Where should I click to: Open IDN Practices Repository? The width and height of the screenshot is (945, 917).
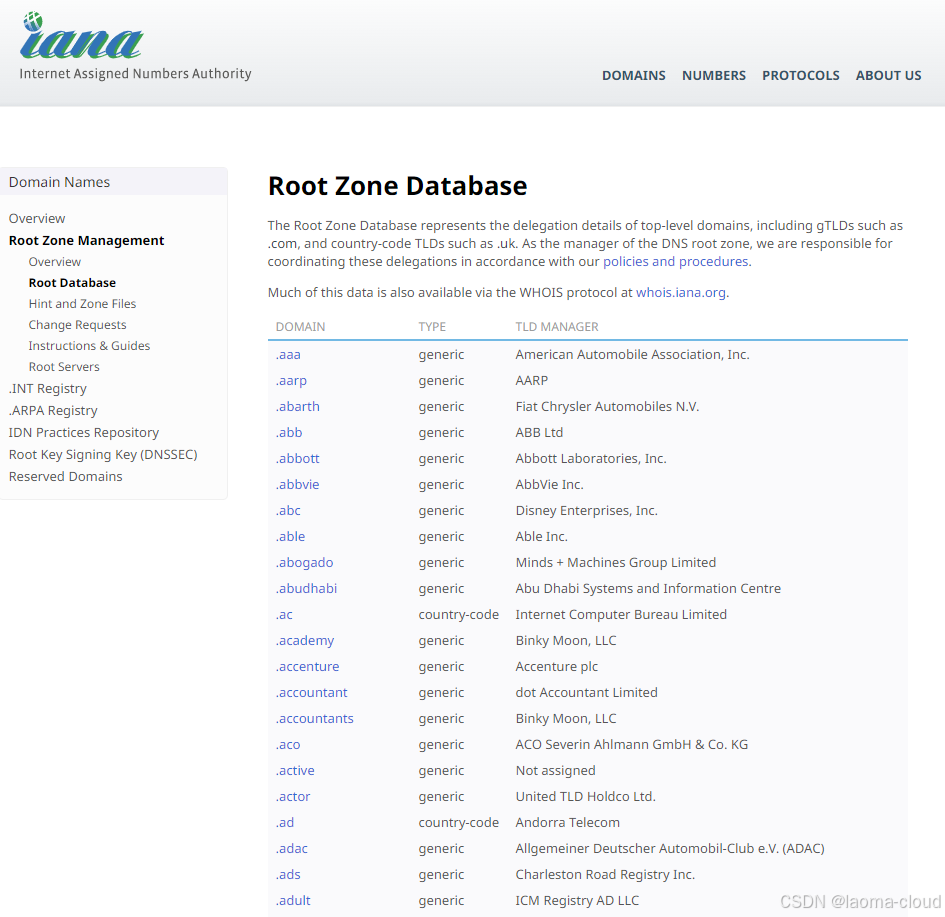pyautogui.click(x=84, y=433)
